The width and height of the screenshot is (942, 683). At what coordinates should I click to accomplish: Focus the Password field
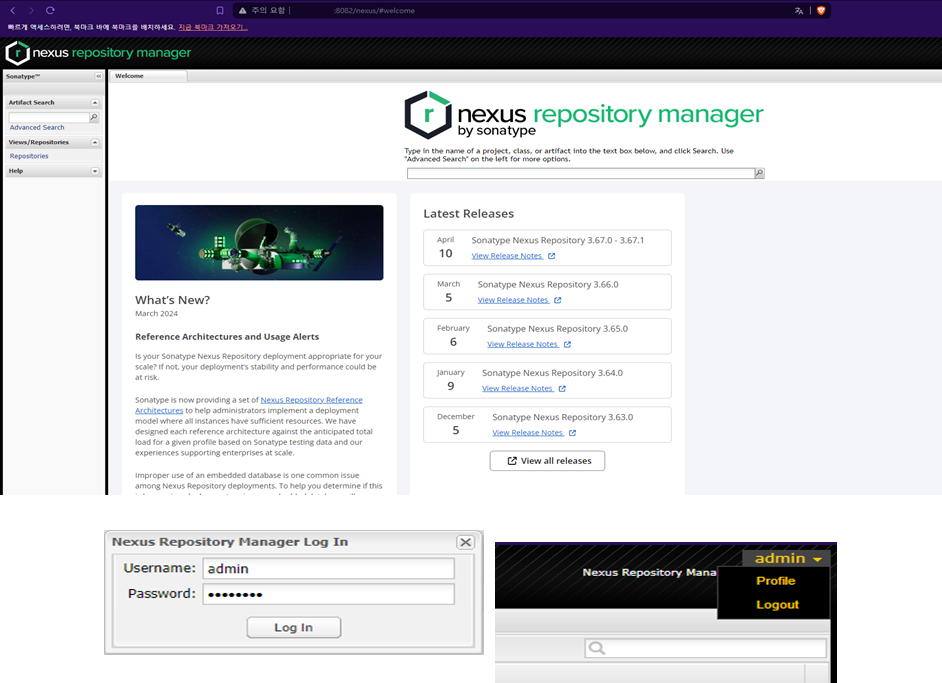coord(329,594)
